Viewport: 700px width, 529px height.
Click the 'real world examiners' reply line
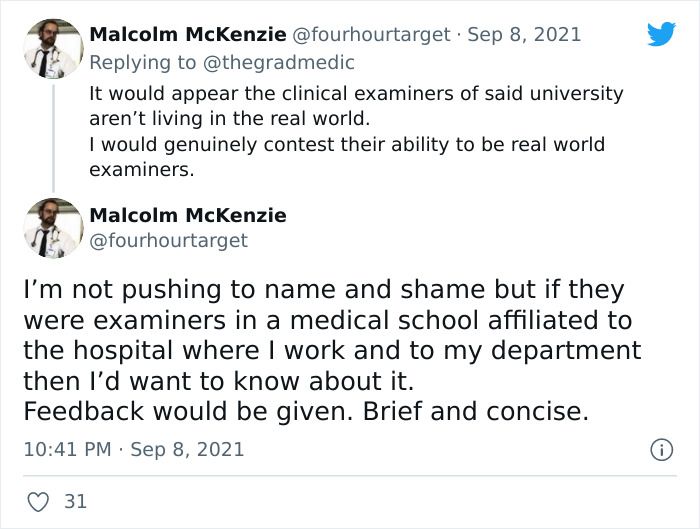[346, 145]
